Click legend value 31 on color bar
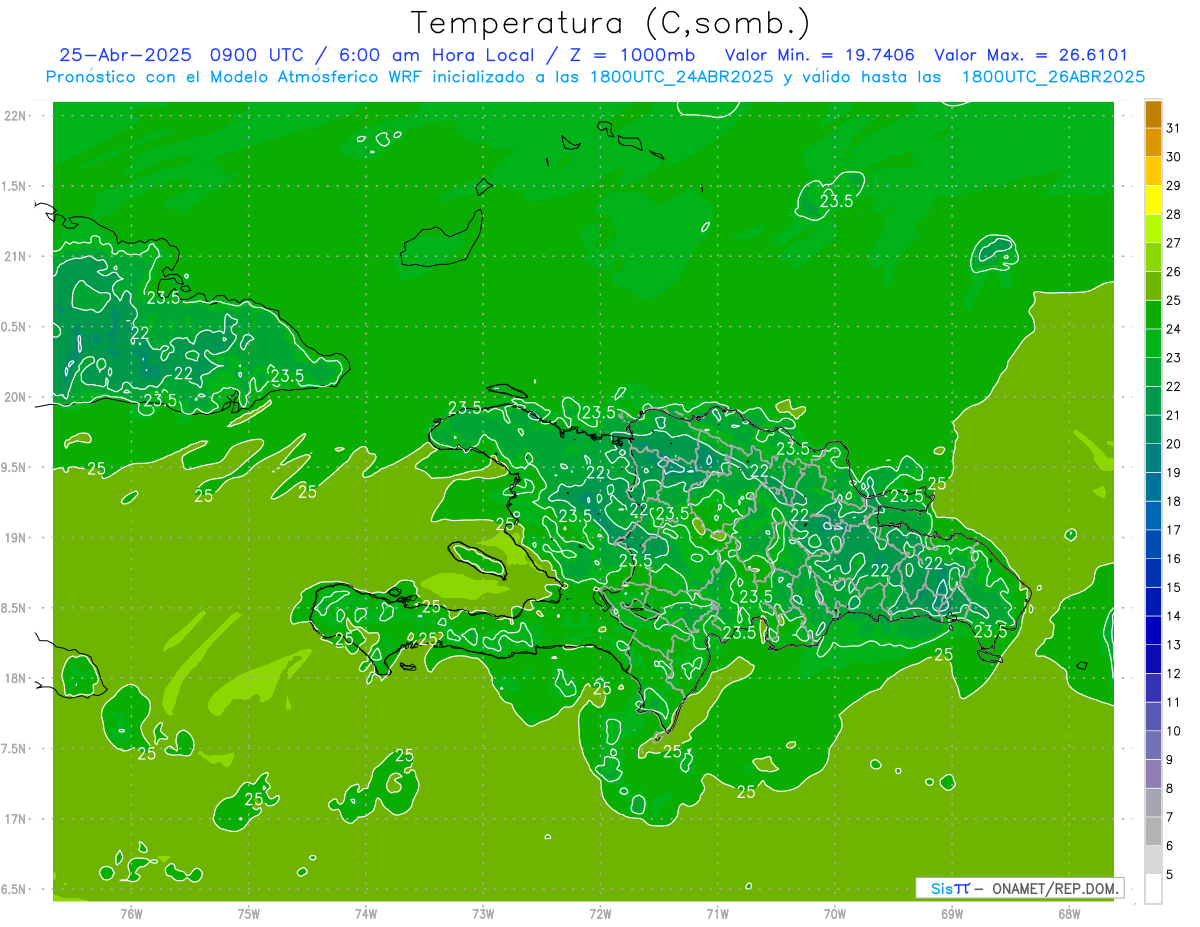Image resolution: width=1200 pixels, height=927 pixels. pyautogui.click(x=1174, y=129)
